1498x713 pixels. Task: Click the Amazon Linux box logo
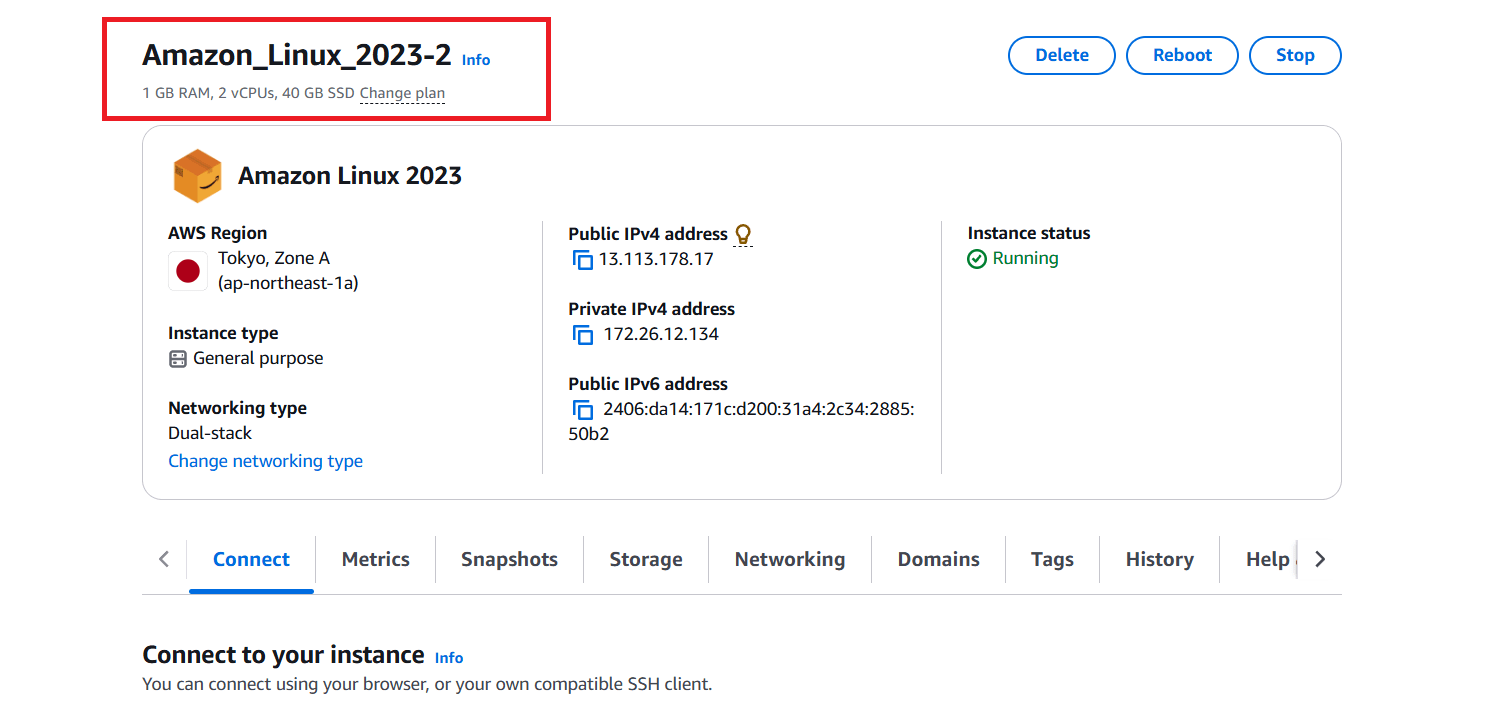pyautogui.click(x=197, y=176)
